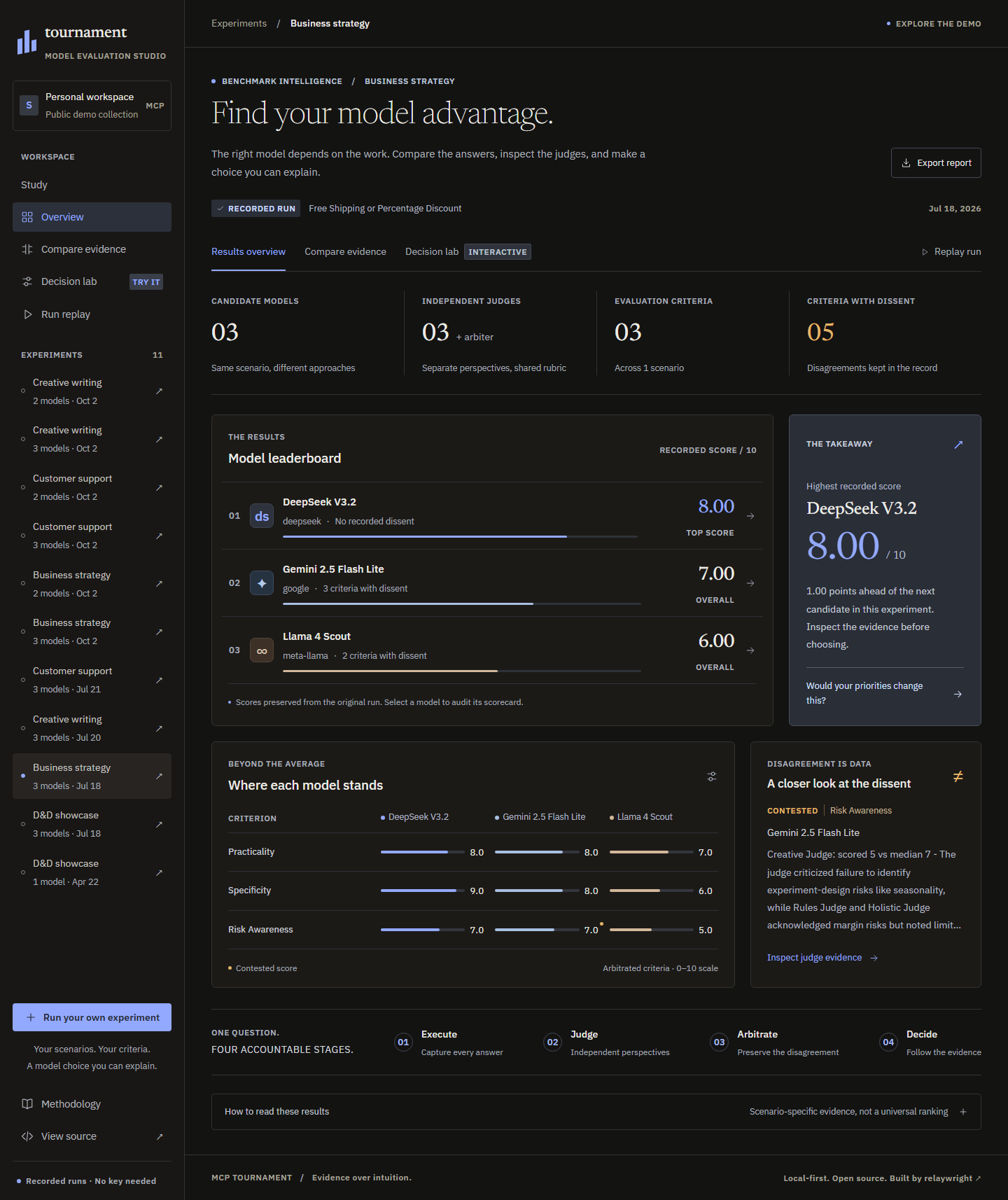Click the tournament bar-chart logo
Viewport: 1008px width, 1200px height.
pos(27,41)
